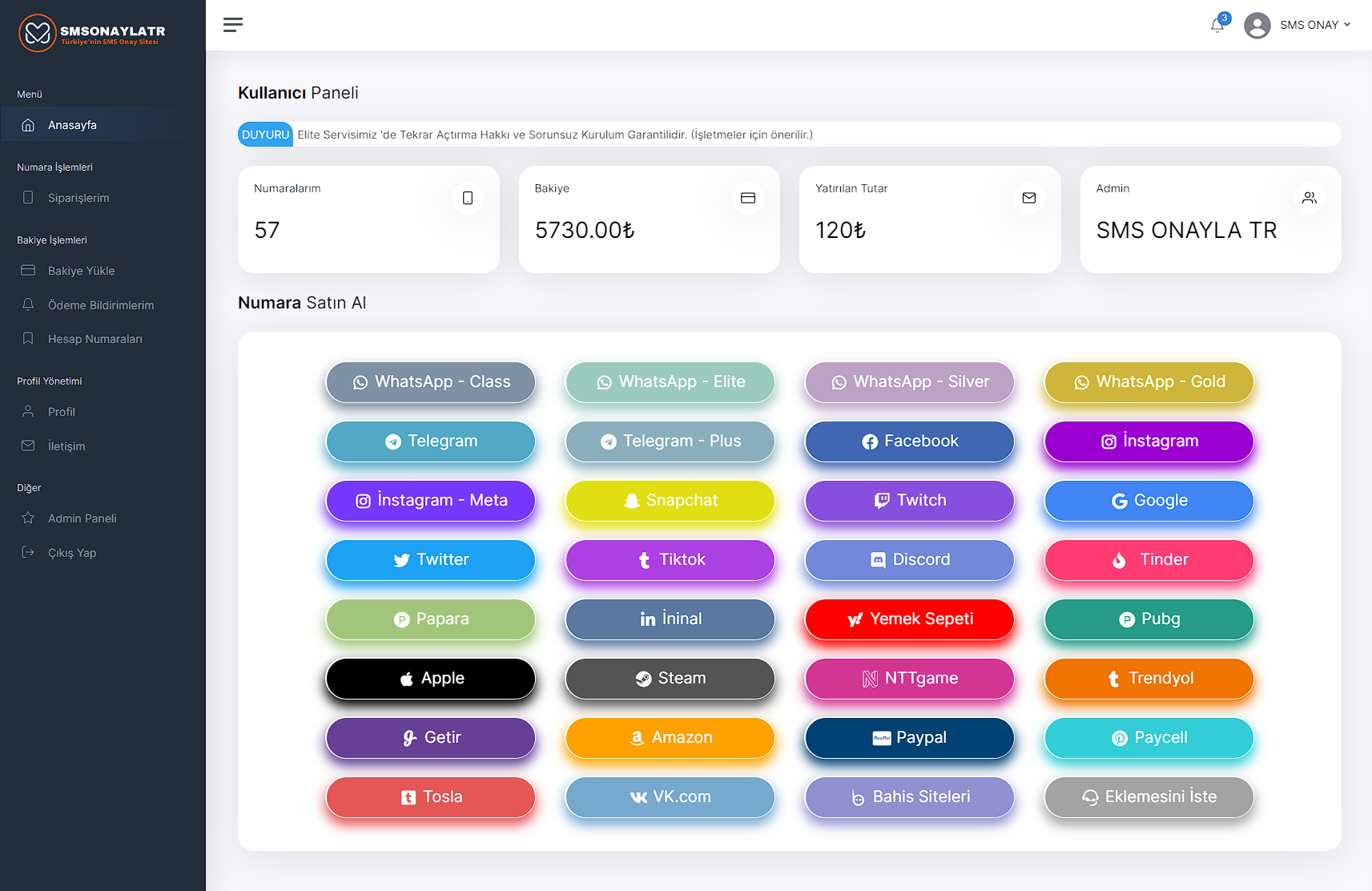Viewport: 1372px width, 891px height.
Task: Select the Discord service button
Action: pos(909,560)
